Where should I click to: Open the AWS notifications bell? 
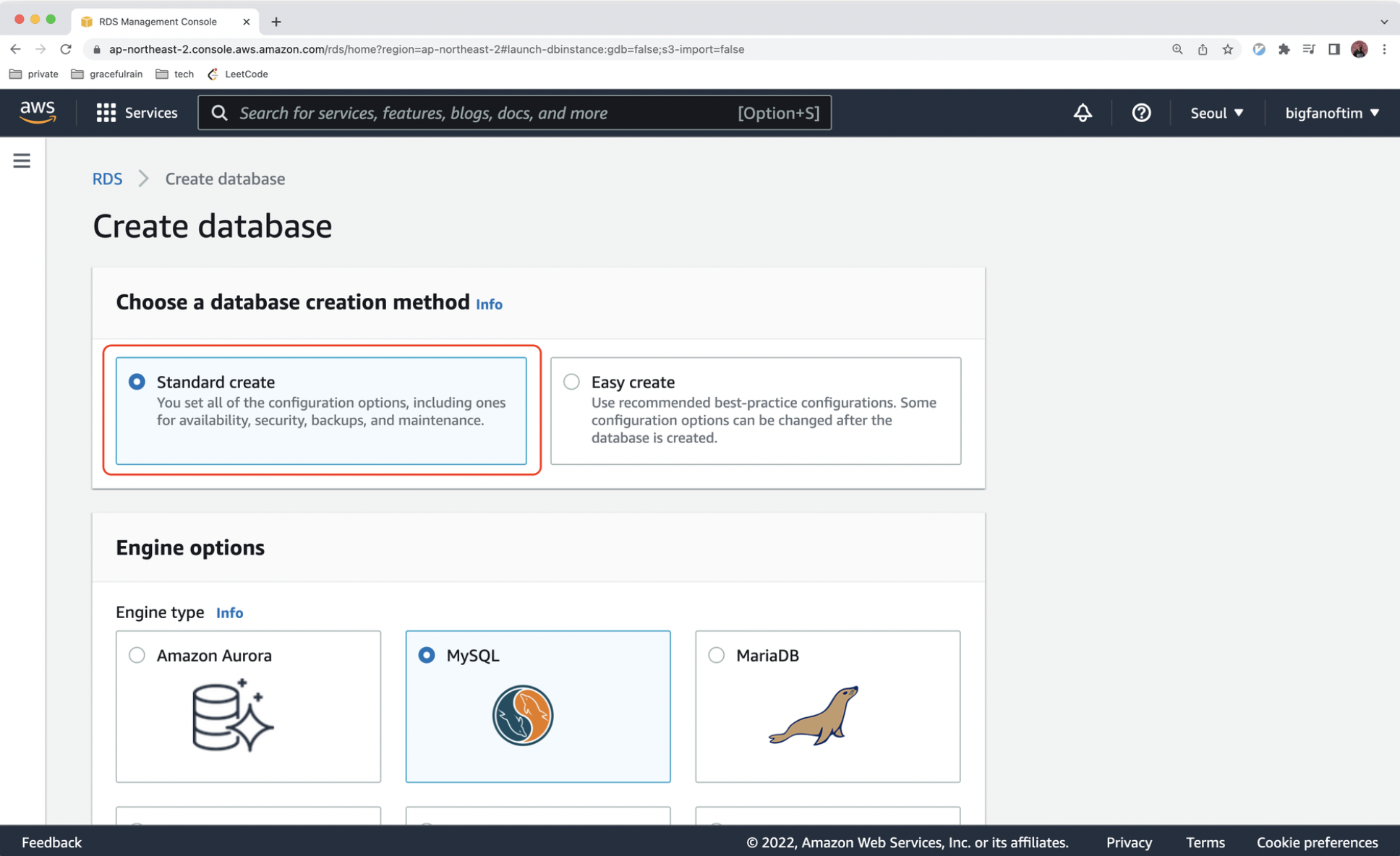pos(1082,113)
